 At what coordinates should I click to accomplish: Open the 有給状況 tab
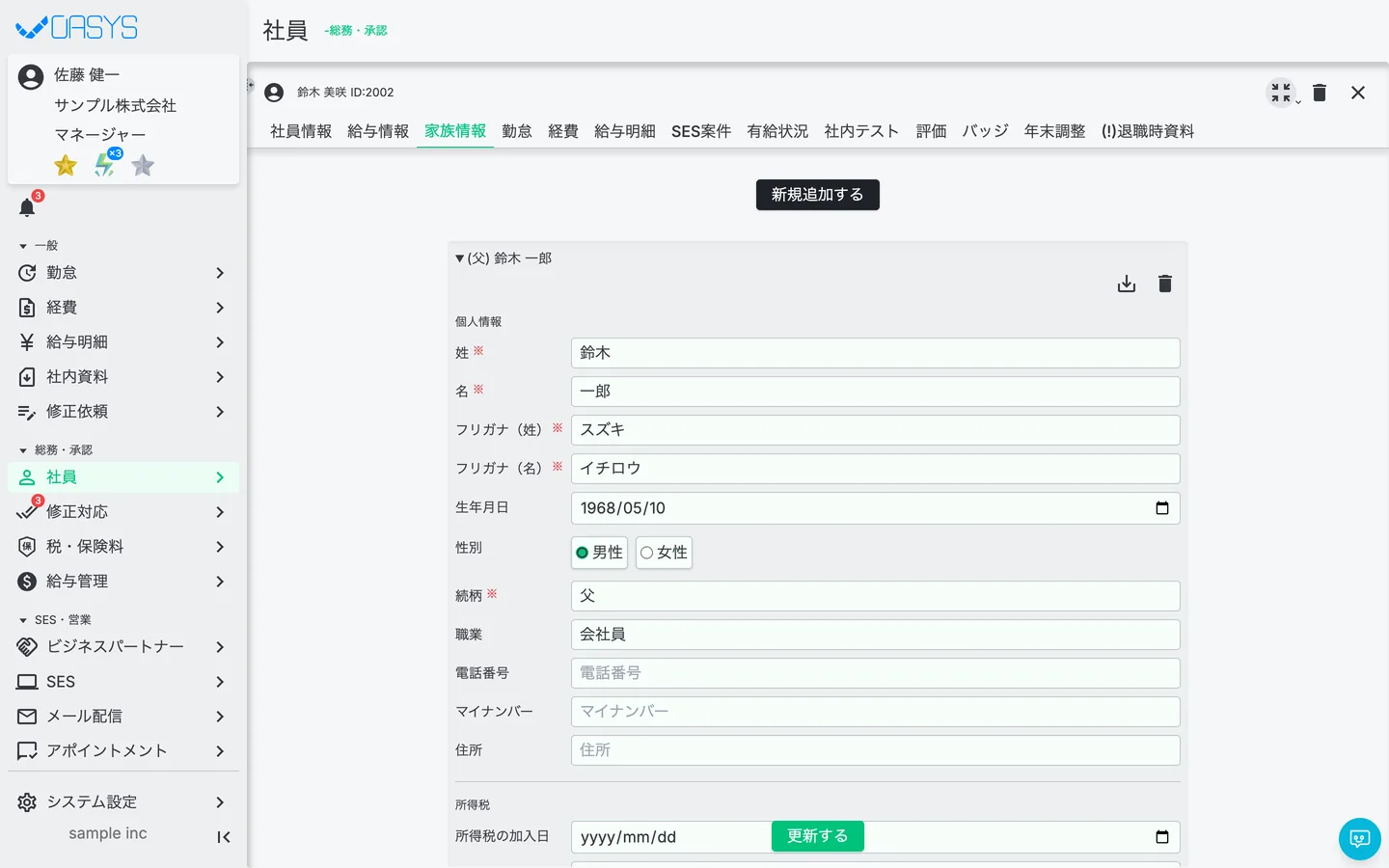[x=777, y=131]
